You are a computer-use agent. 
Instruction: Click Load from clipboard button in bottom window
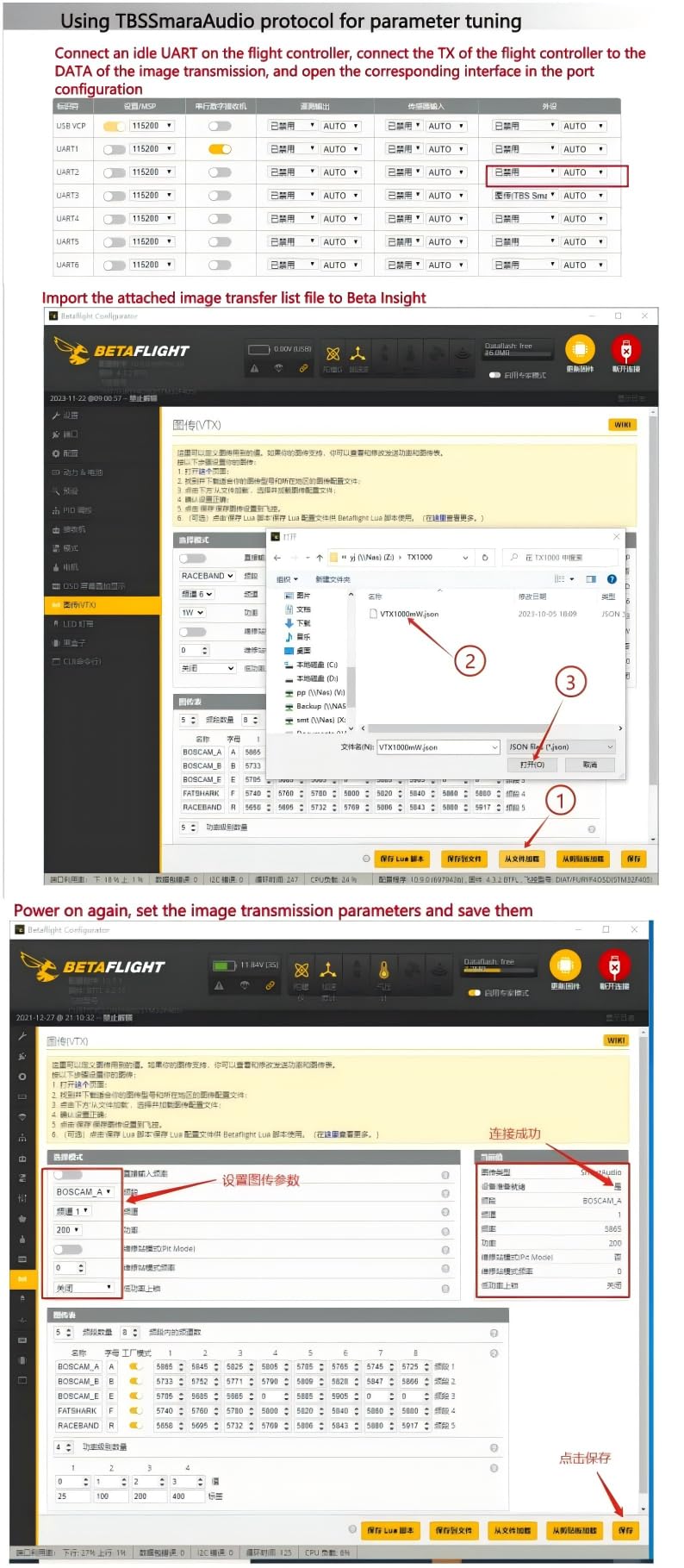(x=575, y=1531)
